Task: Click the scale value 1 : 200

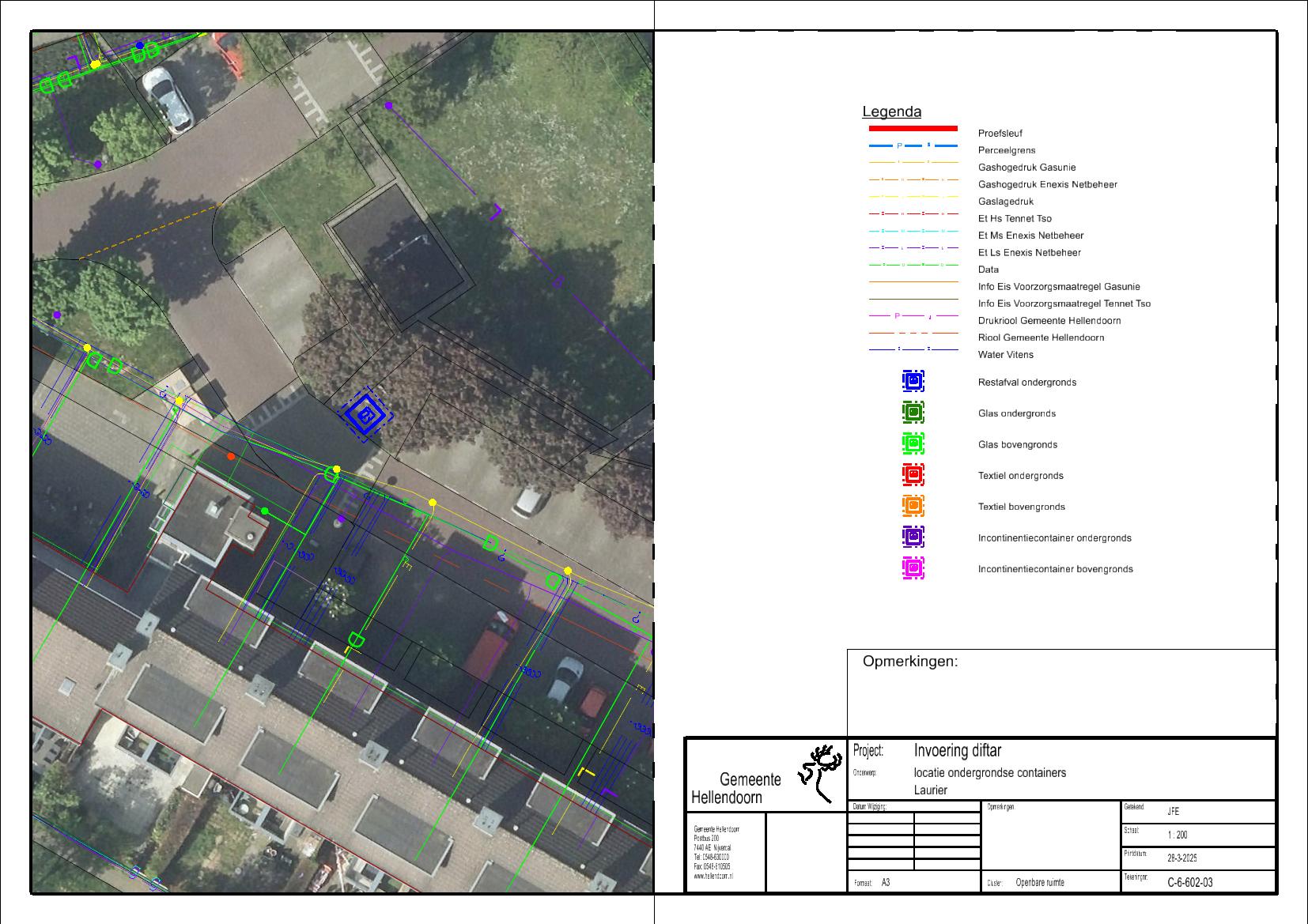Action: tap(1177, 835)
